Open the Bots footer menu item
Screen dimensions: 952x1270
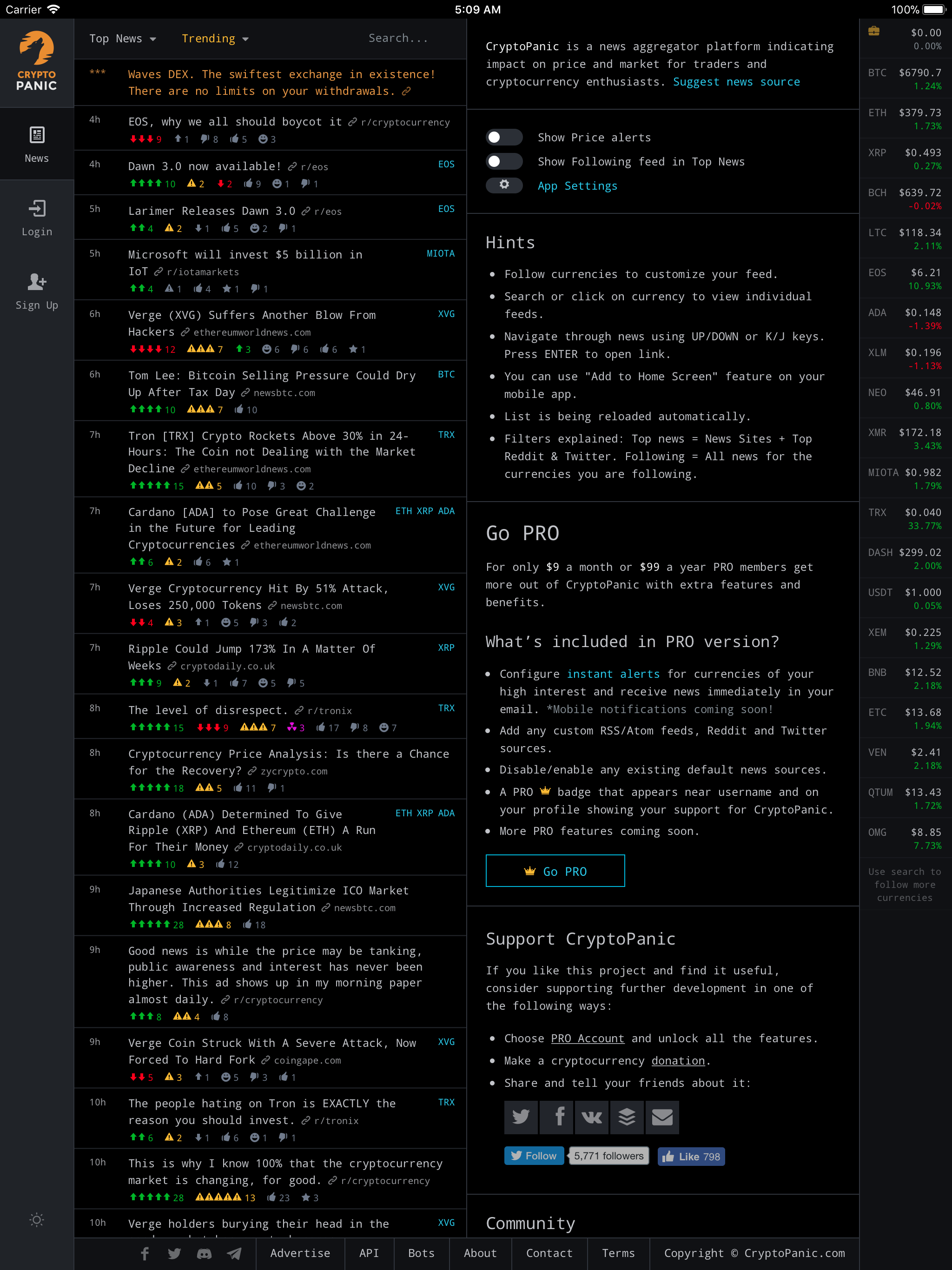(x=421, y=1253)
